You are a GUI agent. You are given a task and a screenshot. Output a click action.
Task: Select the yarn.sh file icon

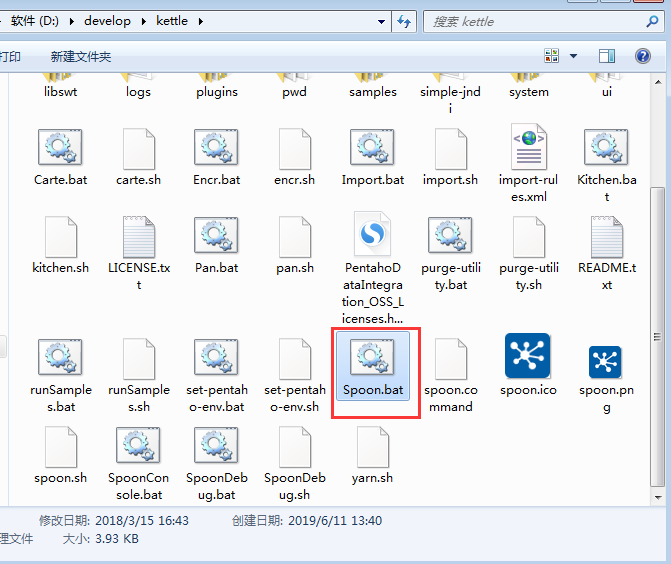372,447
